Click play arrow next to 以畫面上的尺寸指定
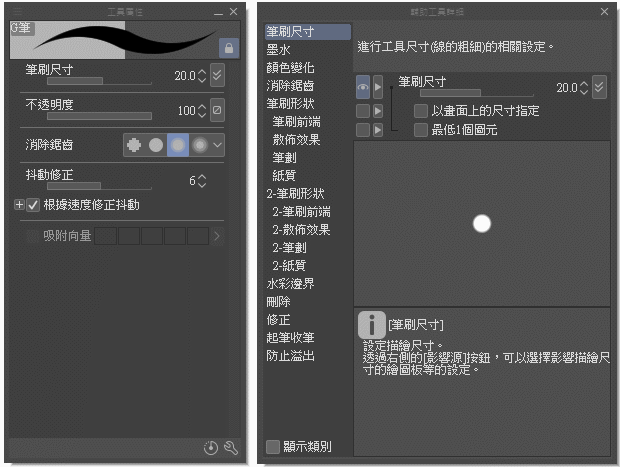This screenshot has width=620, height=467. tap(378, 111)
